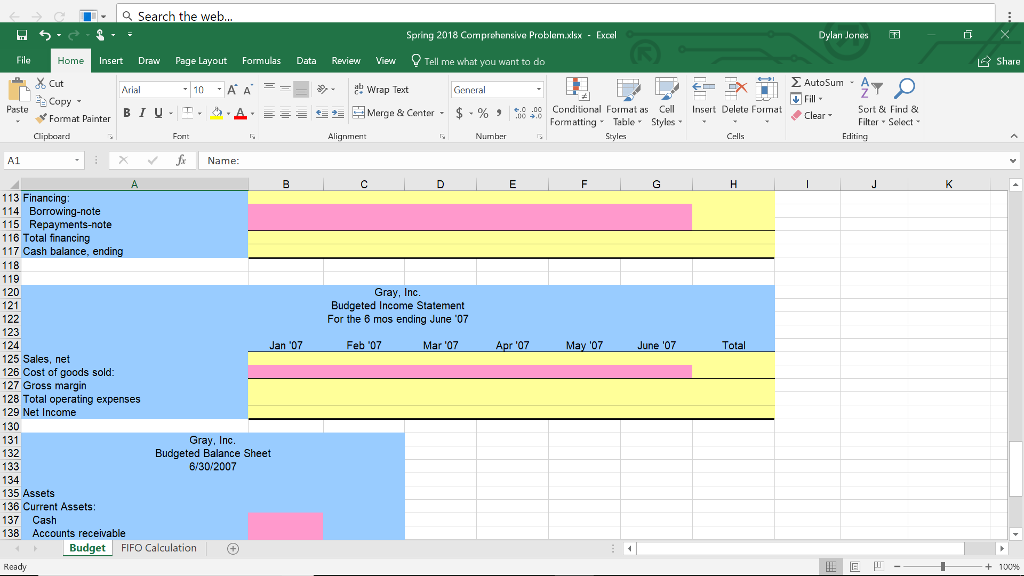1024x576 pixels.
Task: Toggle bottom vertical alignment
Action: coord(300,89)
